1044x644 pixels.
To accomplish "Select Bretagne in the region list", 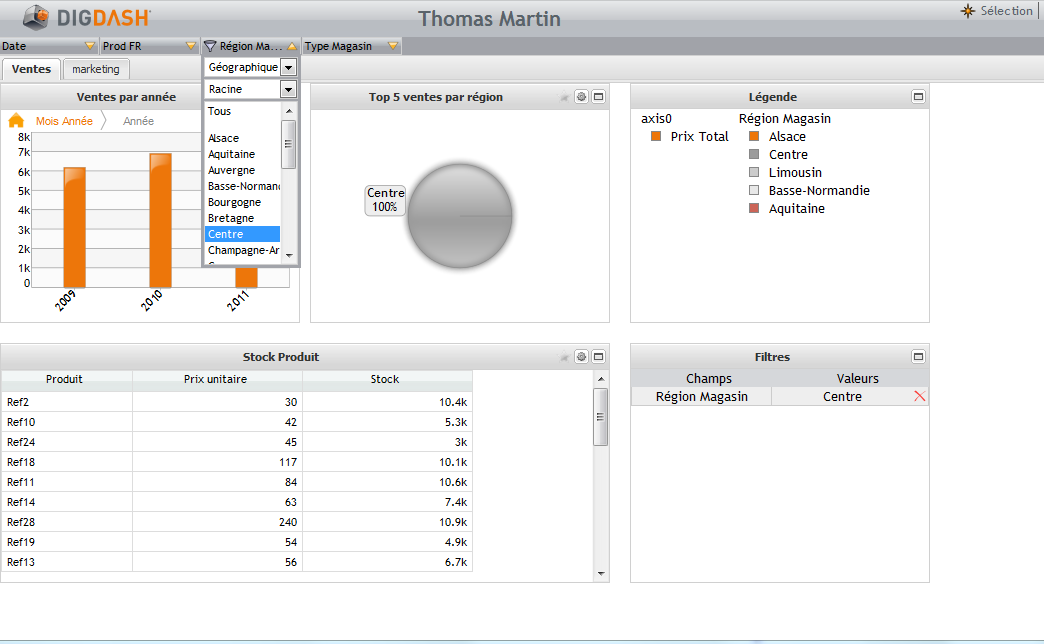I will coord(231,218).
